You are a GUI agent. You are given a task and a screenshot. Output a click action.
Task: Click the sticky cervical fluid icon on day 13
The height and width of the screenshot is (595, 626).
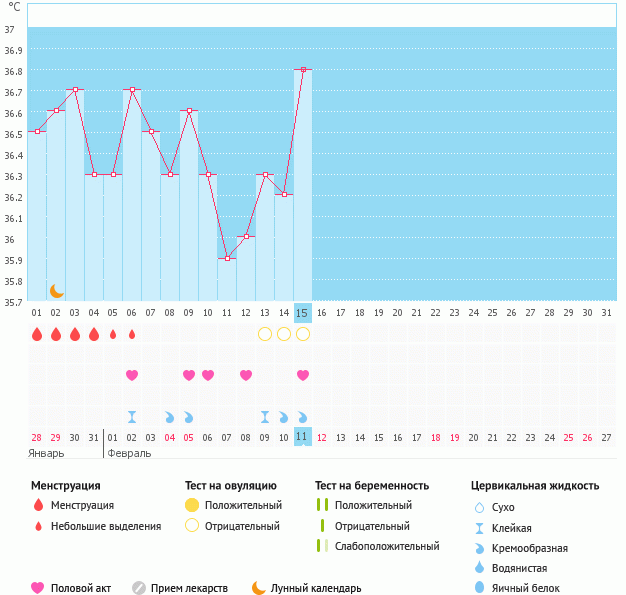click(265, 417)
